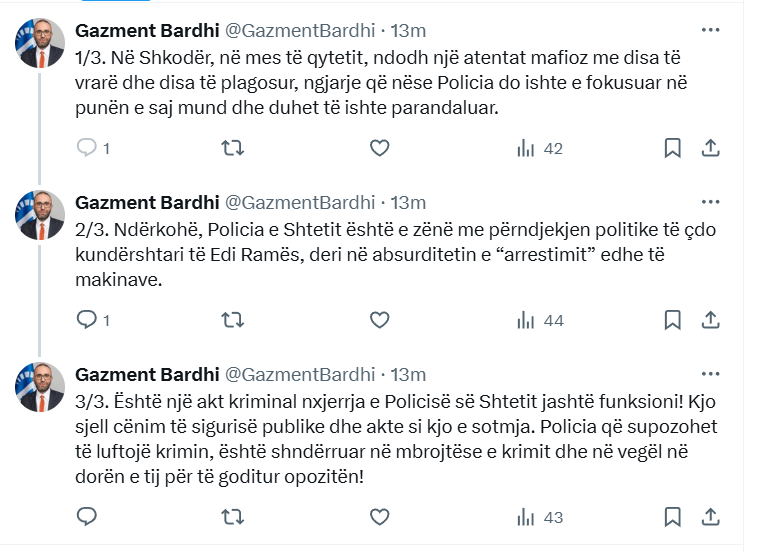This screenshot has height=552, width=758.
Task: Share the 1/3 tweet about Shkodër
Action: (x=710, y=148)
